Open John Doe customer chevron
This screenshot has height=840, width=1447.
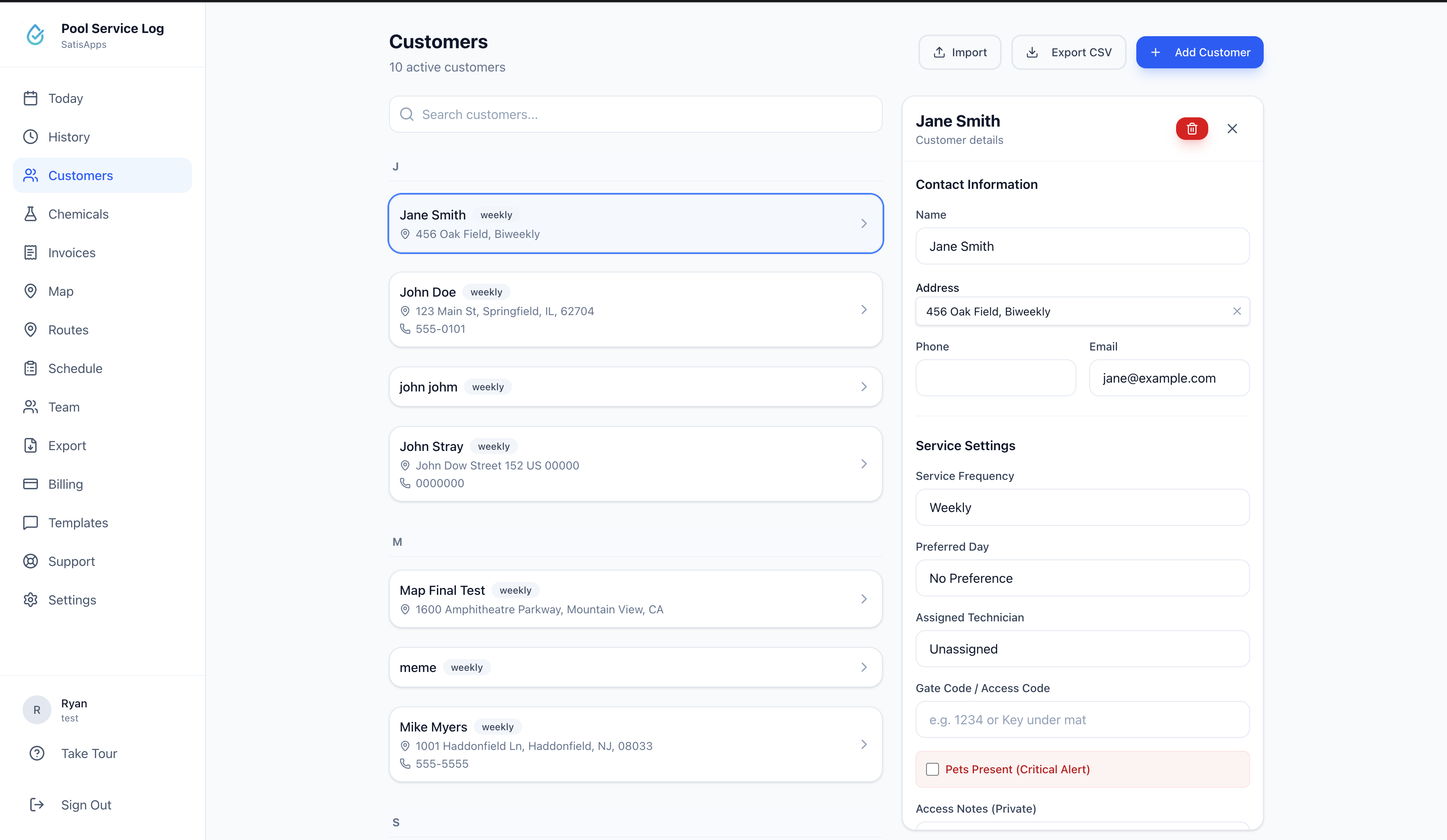864,310
